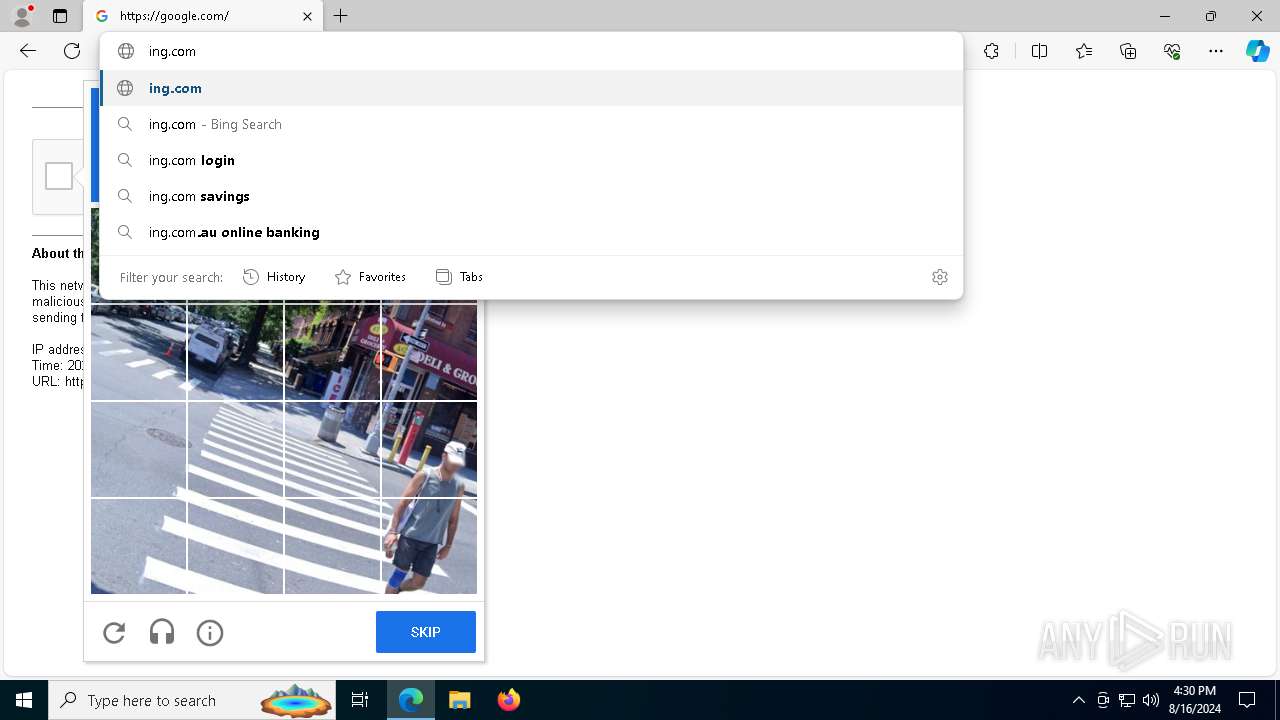Open File Explorer taskbar icon
The width and height of the screenshot is (1280, 720).
(459, 700)
